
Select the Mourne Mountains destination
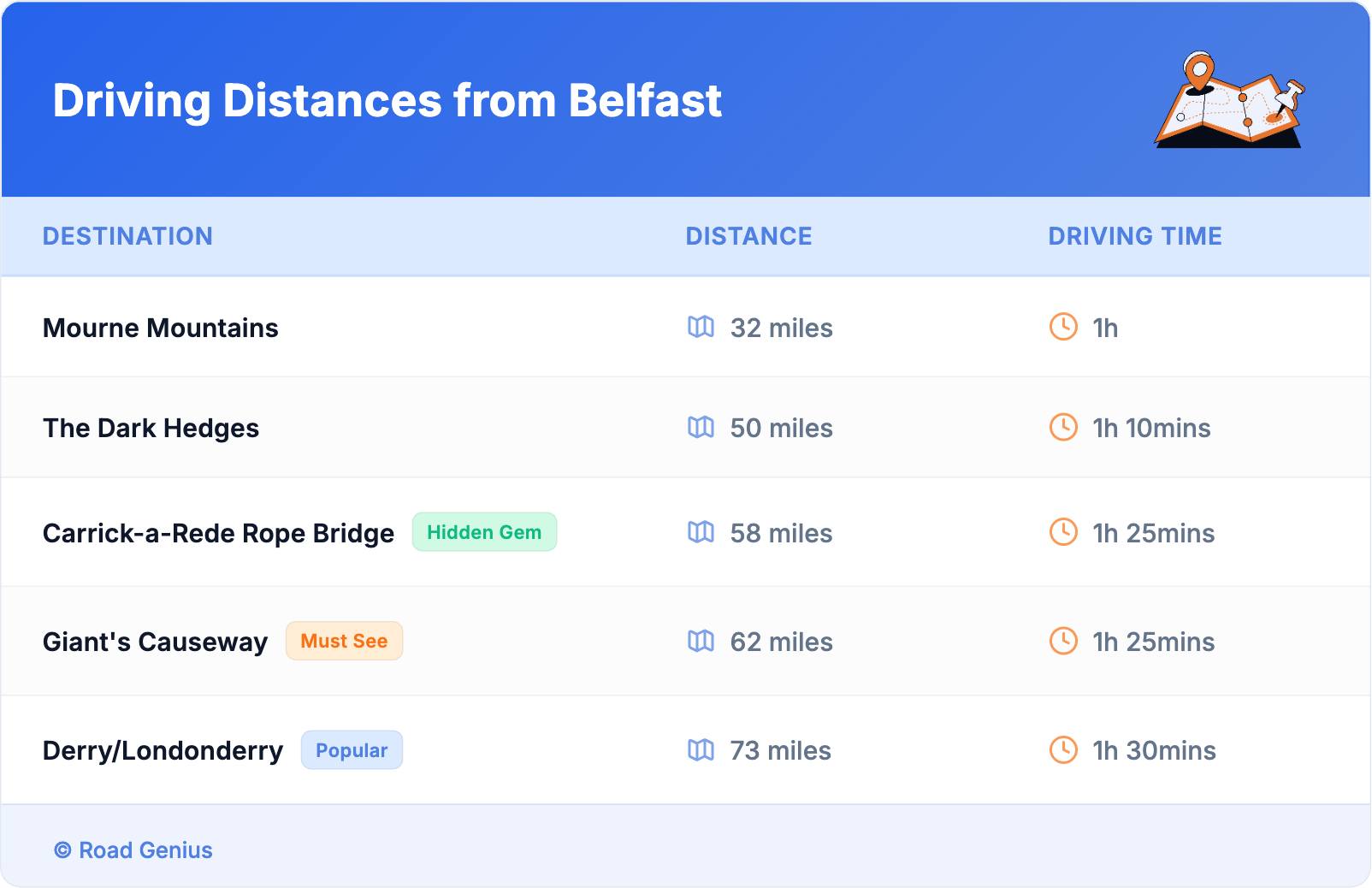point(161,328)
